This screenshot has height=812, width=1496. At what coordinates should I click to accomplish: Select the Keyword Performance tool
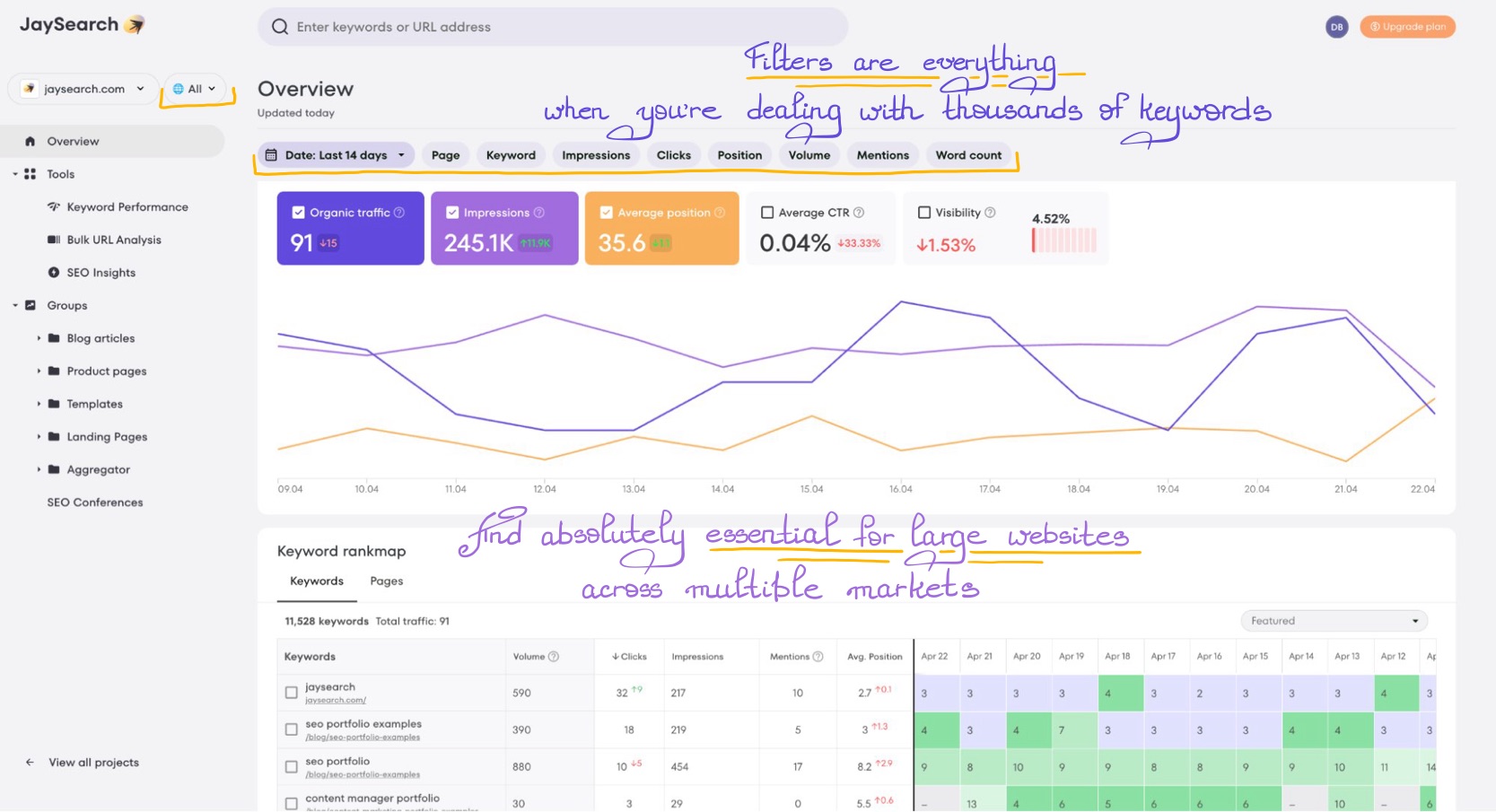[x=127, y=206]
